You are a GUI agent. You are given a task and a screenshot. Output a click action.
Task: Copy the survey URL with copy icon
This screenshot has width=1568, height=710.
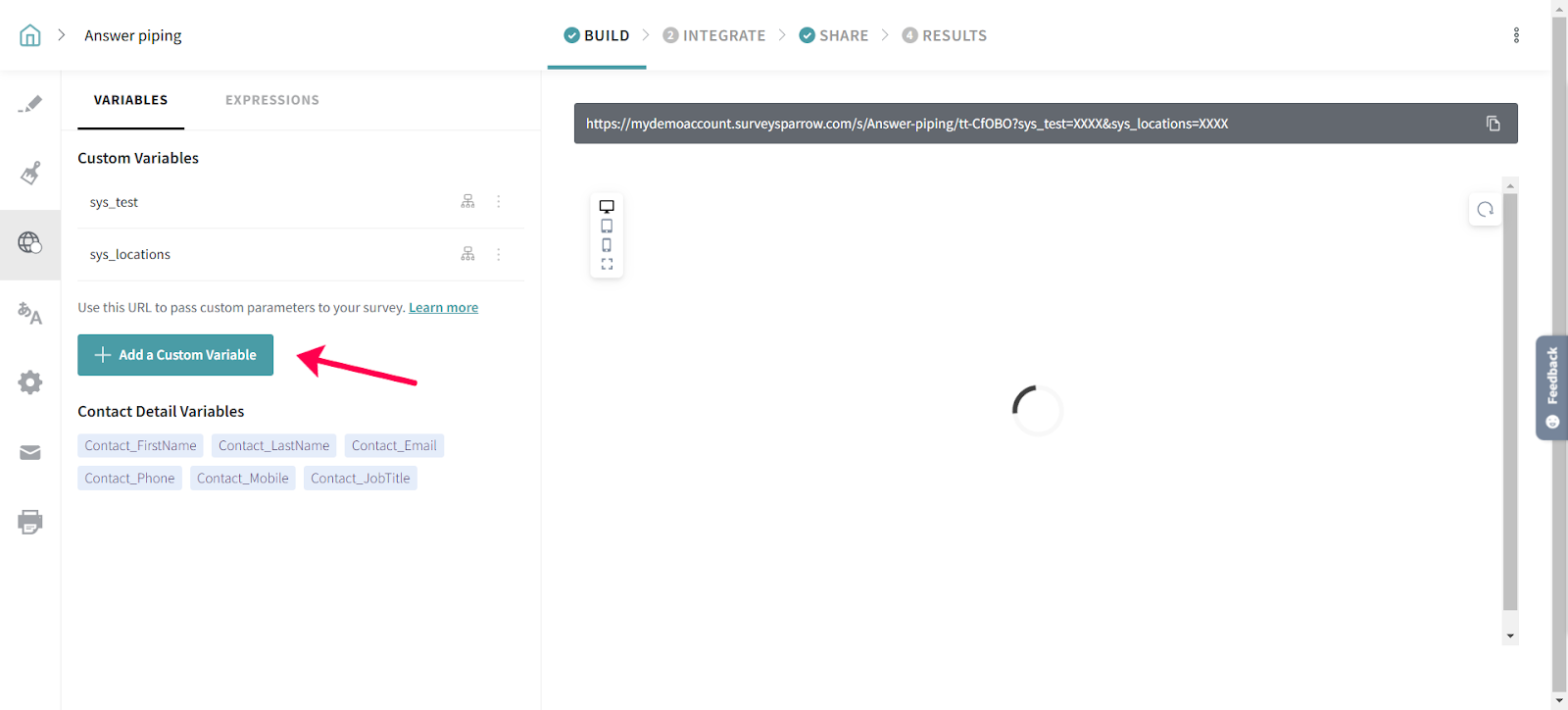point(1493,124)
